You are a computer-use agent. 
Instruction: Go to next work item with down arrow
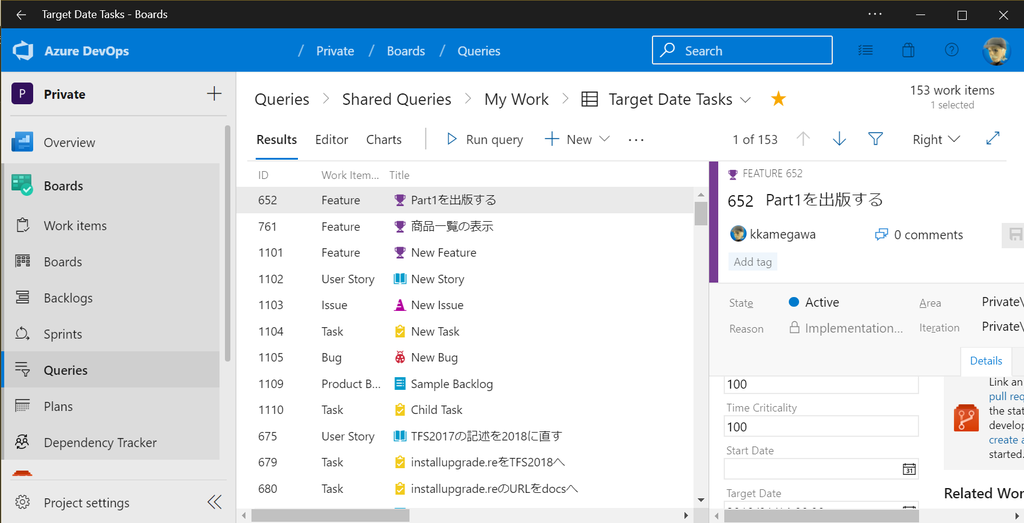pos(839,138)
